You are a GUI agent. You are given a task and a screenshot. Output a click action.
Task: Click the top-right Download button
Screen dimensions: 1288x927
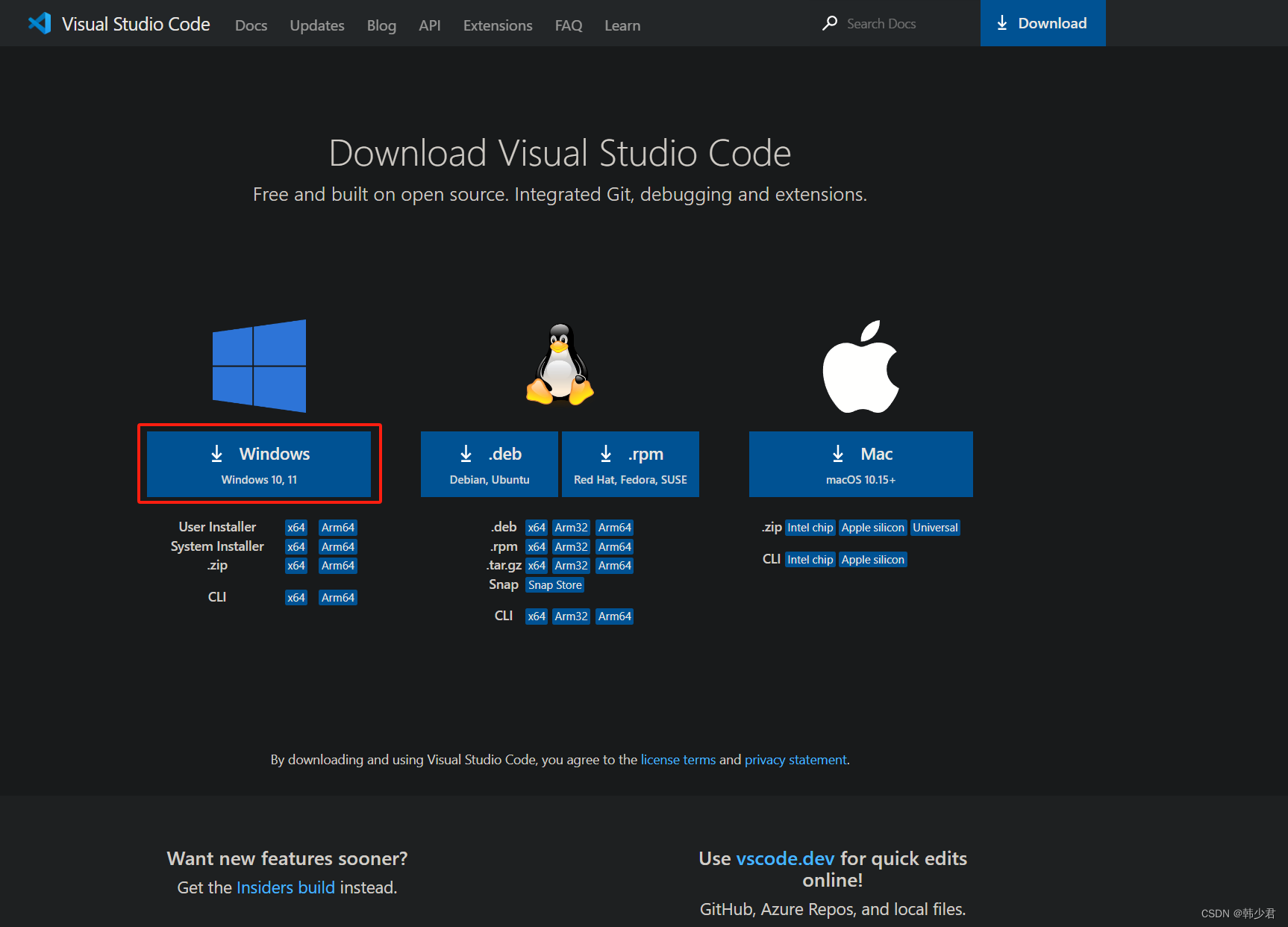coord(1042,23)
